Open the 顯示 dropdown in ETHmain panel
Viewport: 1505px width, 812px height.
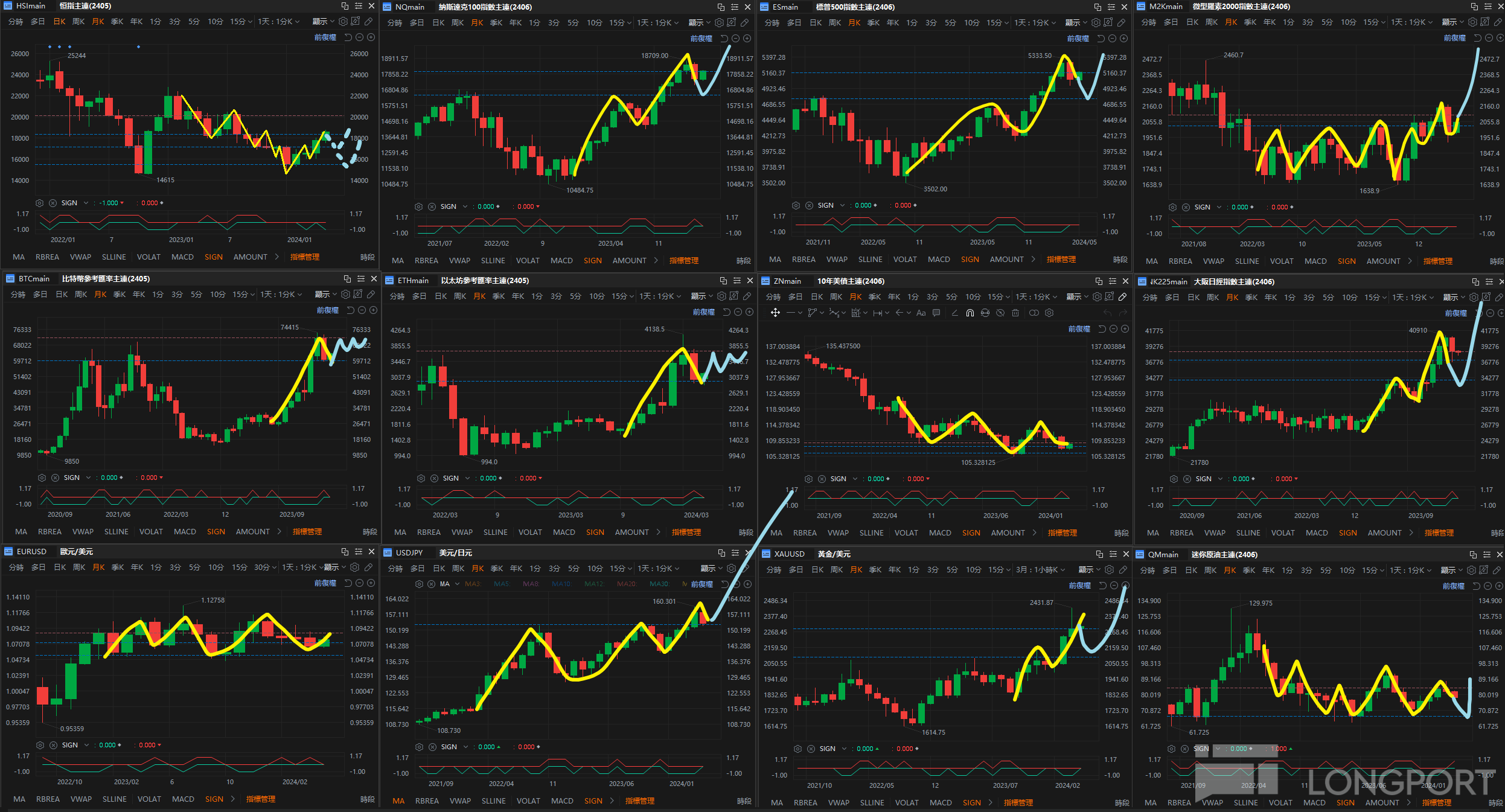click(701, 296)
